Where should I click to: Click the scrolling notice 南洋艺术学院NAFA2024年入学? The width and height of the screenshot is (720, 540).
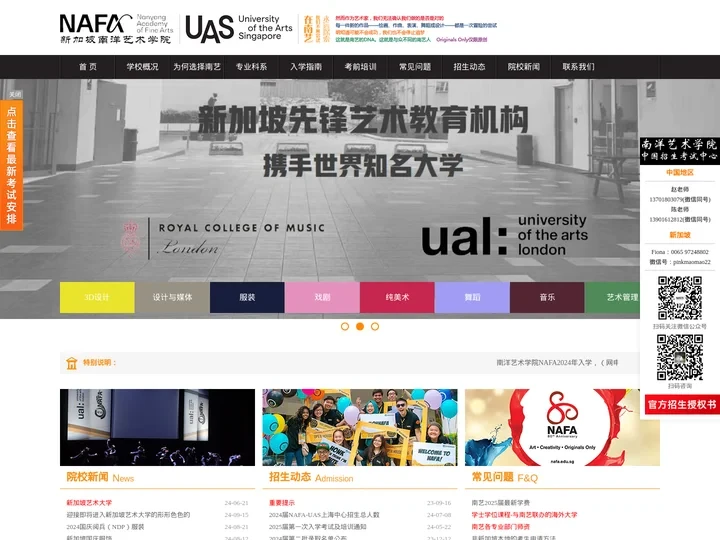557,363
